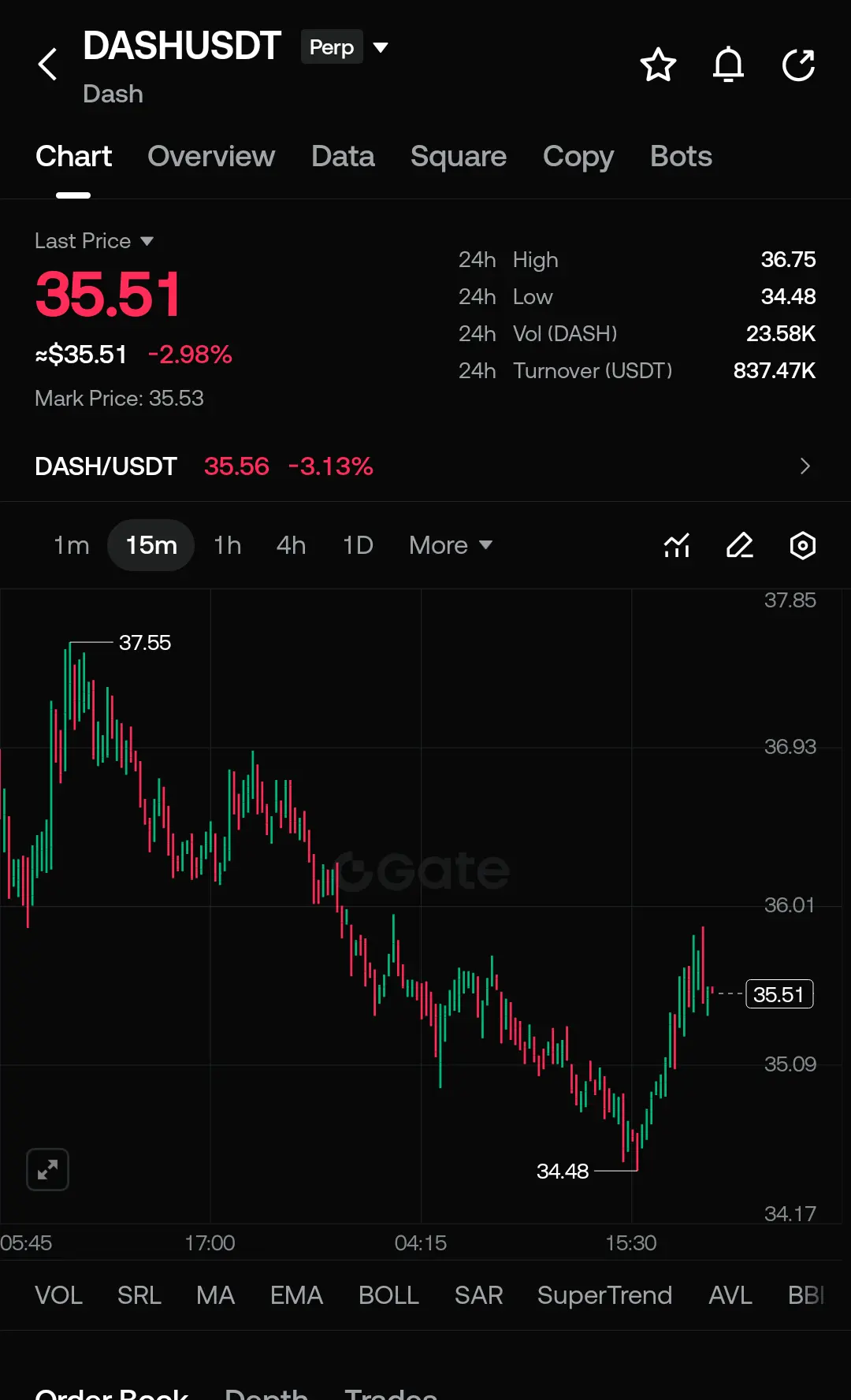Switch to the Overview tab
The image size is (851, 1400).
click(x=211, y=156)
